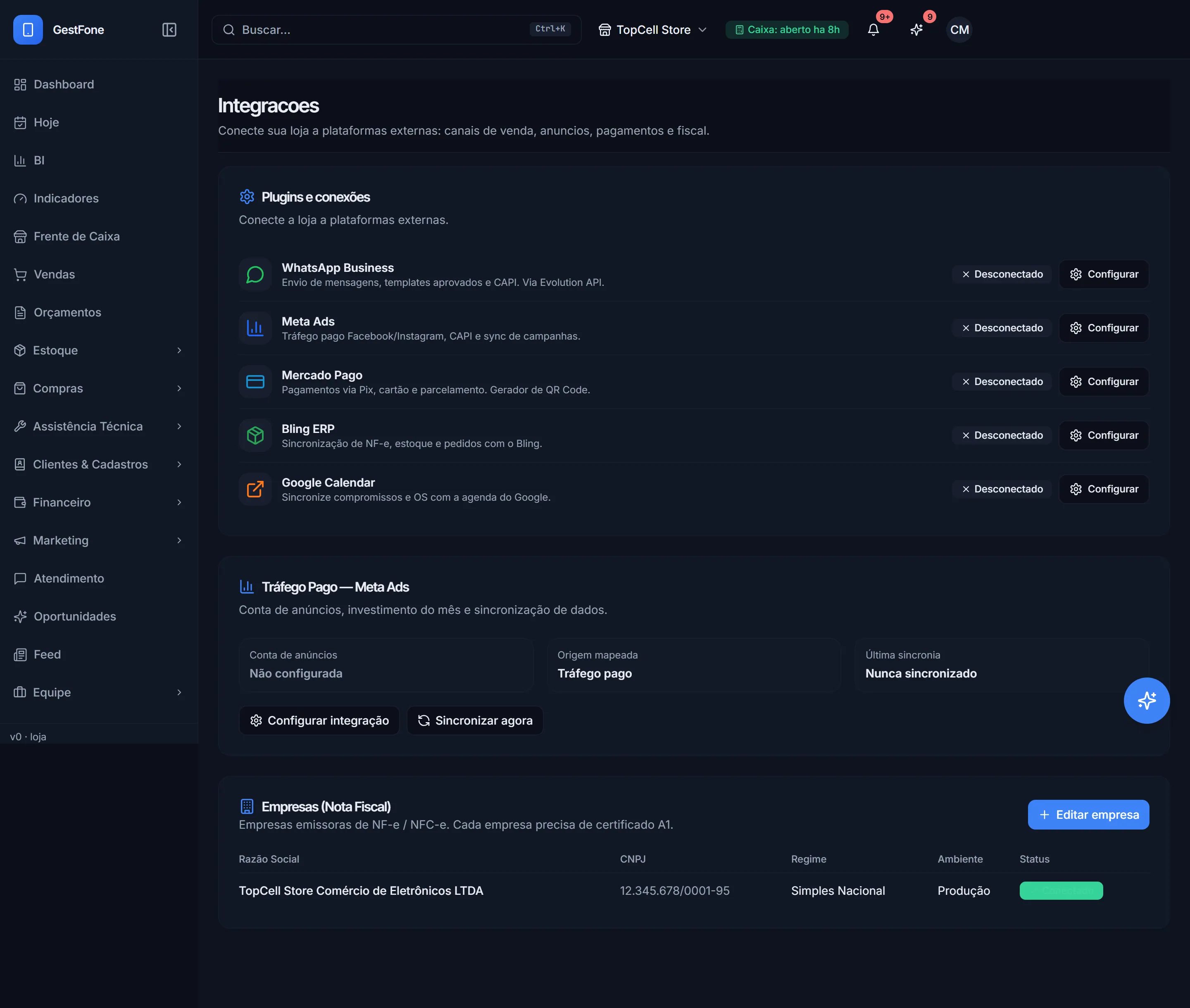Expand the Estoque sidebar section
The width and height of the screenshot is (1190, 1008).
click(x=100, y=350)
